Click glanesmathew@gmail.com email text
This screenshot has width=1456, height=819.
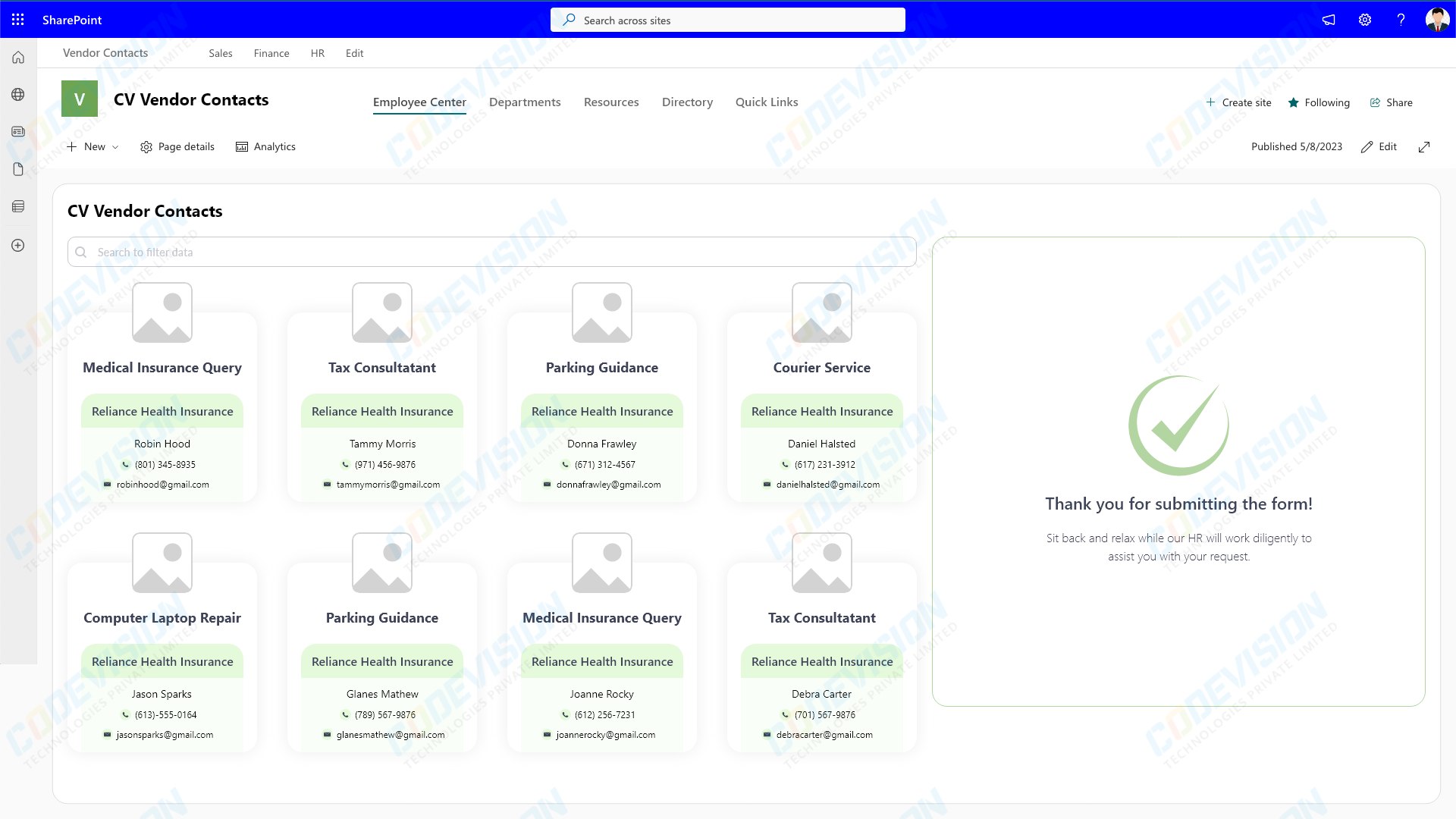(391, 735)
